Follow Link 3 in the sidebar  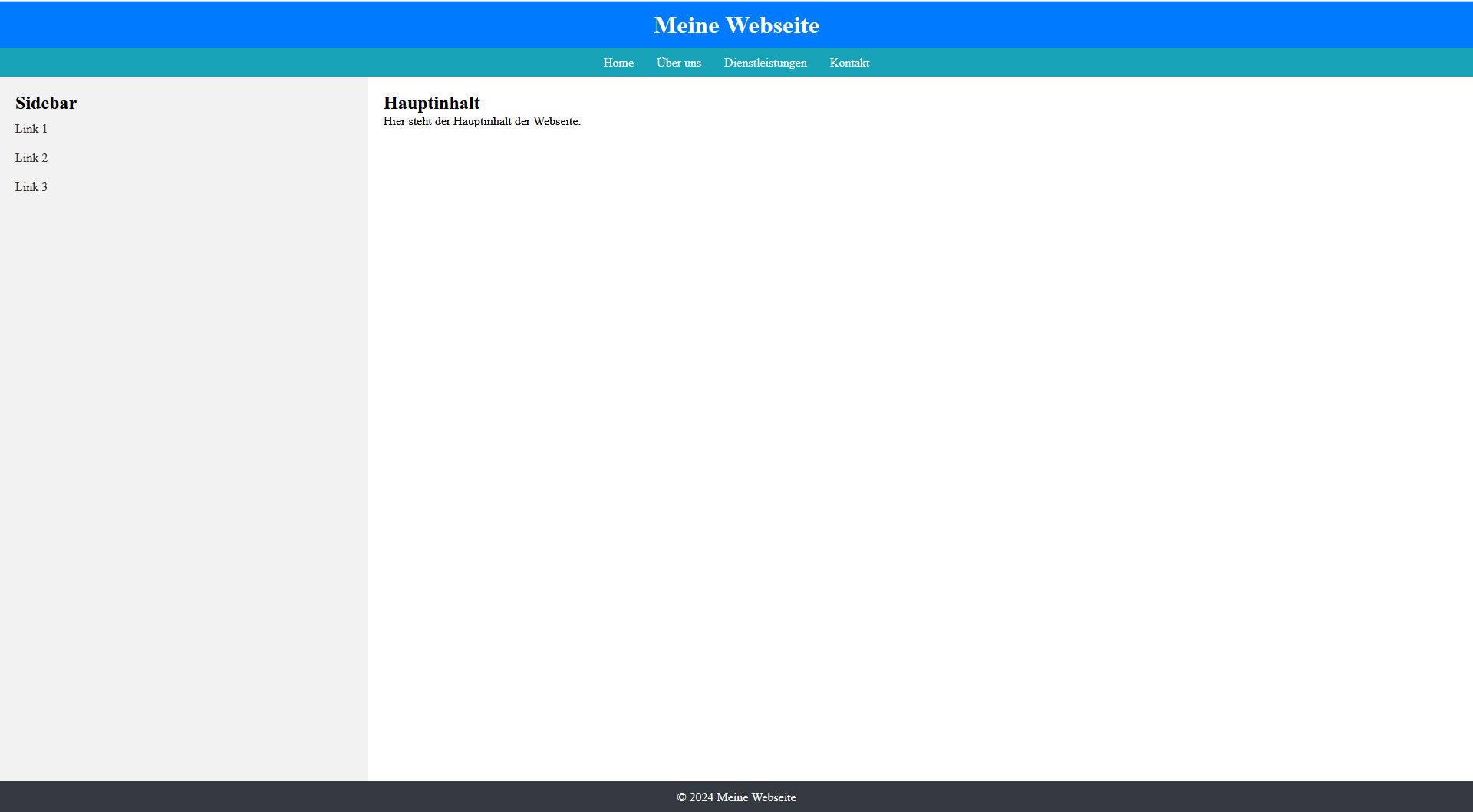31,187
